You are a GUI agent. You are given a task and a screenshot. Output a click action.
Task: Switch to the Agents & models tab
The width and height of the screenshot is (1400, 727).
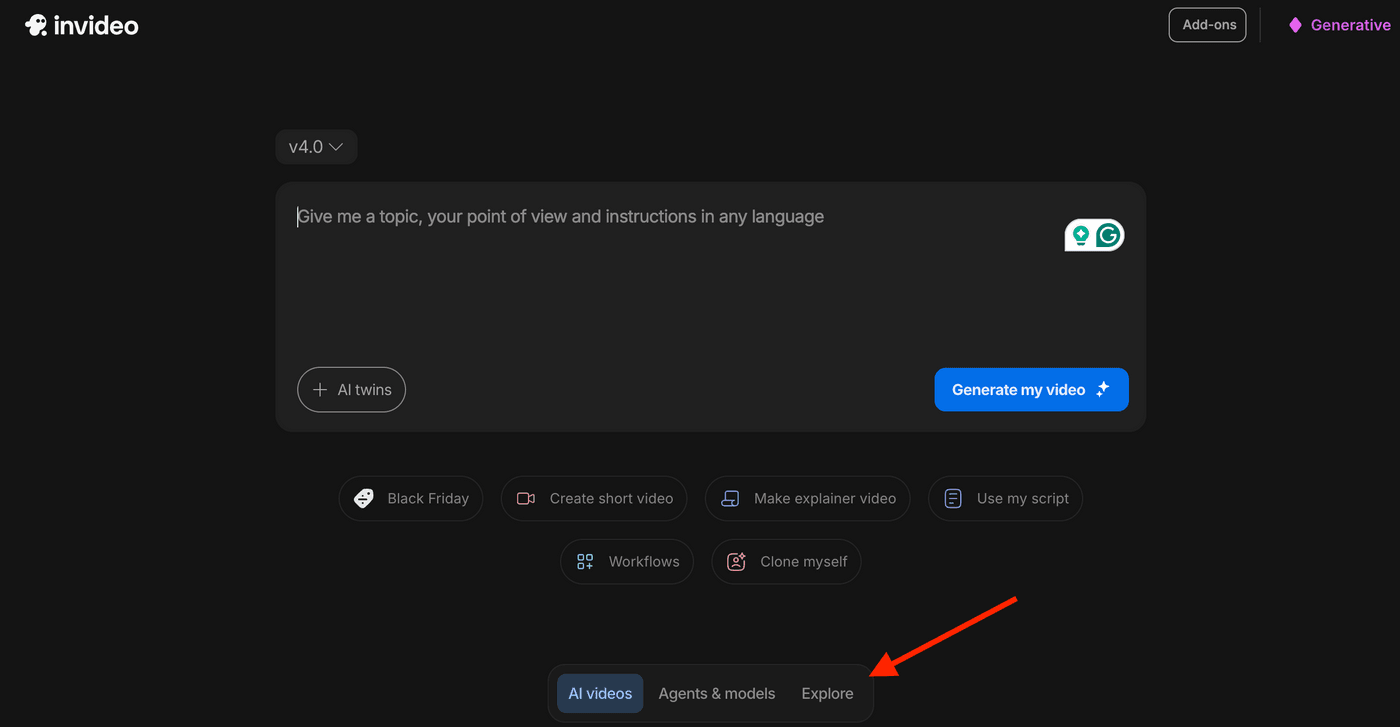[x=717, y=694]
